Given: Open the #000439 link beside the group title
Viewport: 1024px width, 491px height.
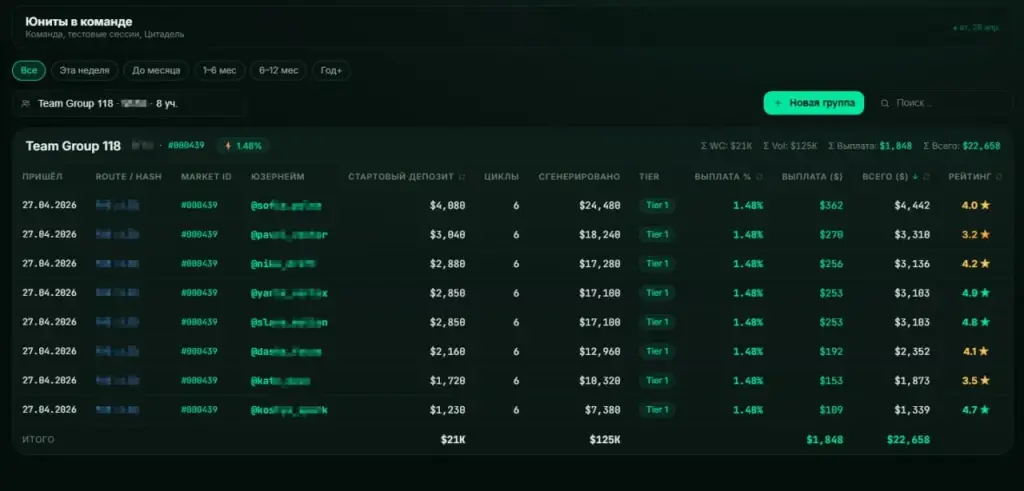Looking at the screenshot, I should coord(186,146).
